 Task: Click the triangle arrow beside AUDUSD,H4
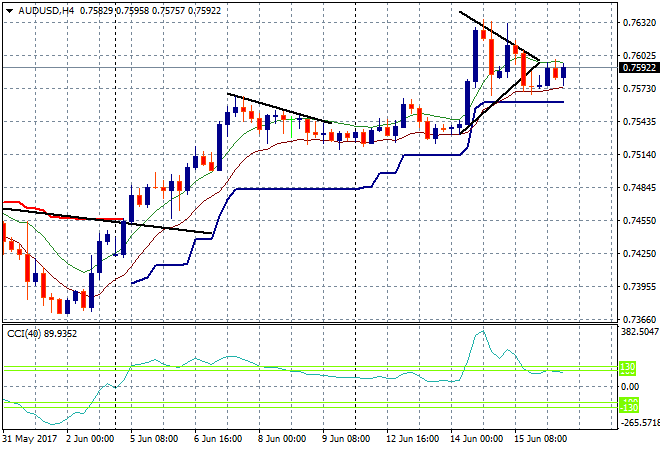tap(9, 11)
